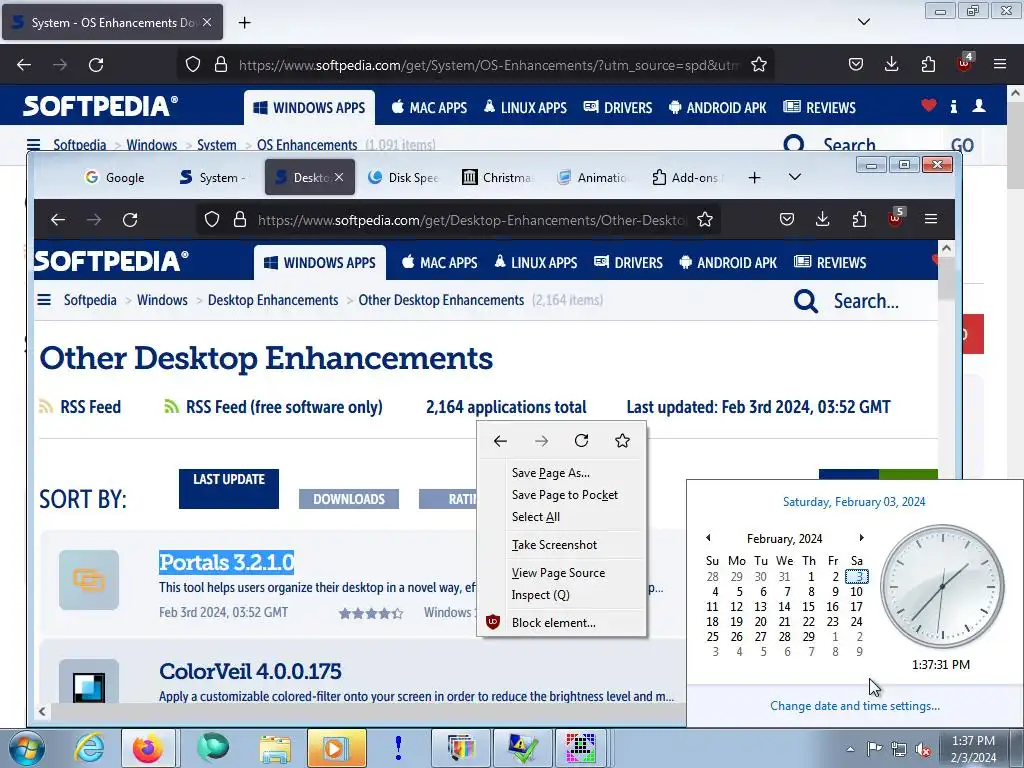Open Android APK in front Softpedia page
The height and width of the screenshot is (768, 1024).
tap(728, 263)
